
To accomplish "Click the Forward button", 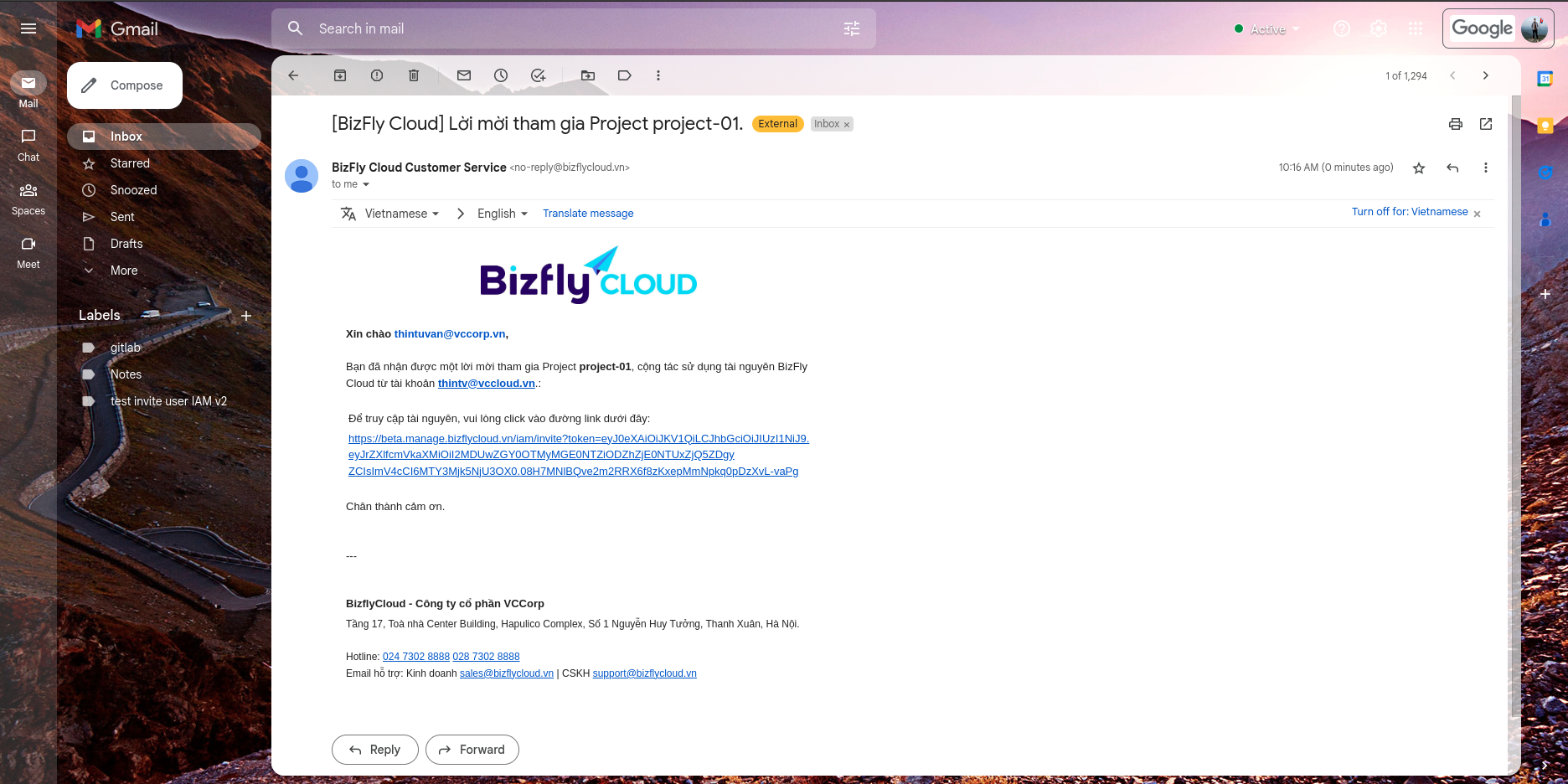I will click(472, 750).
